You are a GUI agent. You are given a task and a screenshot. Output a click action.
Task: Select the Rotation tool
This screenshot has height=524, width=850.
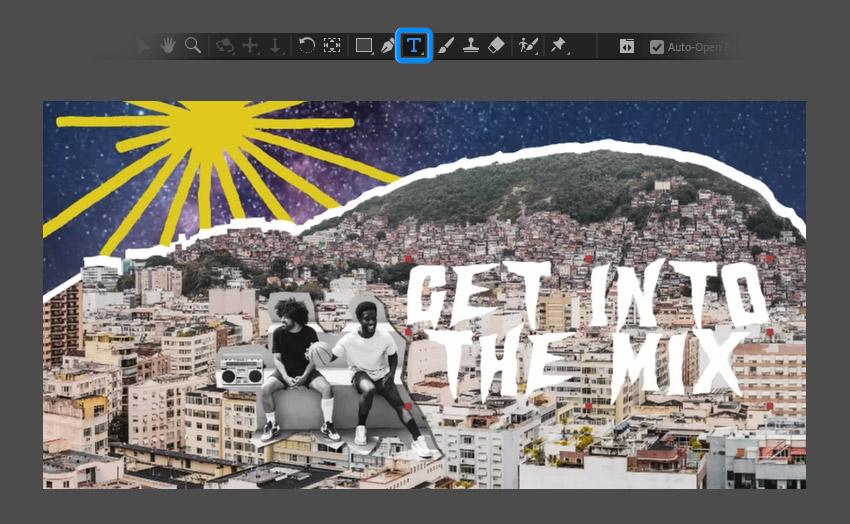coord(306,46)
